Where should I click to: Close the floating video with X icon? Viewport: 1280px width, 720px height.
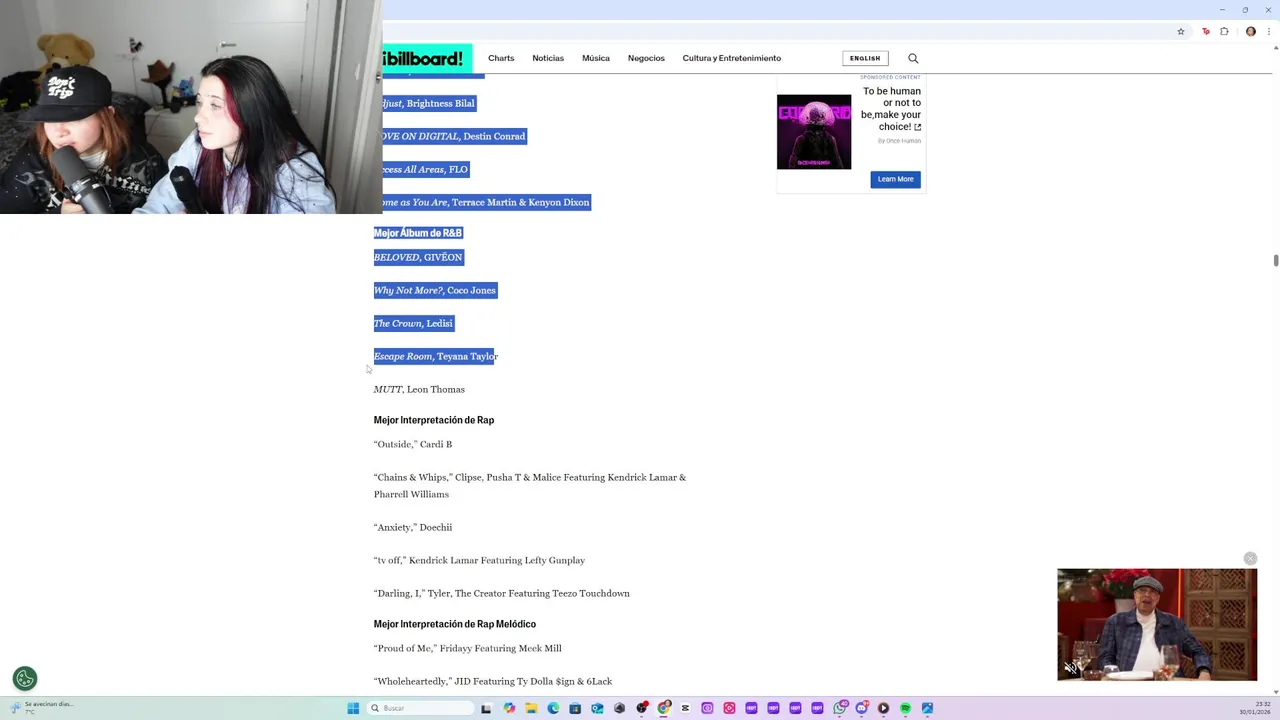[x=1250, y=559]
